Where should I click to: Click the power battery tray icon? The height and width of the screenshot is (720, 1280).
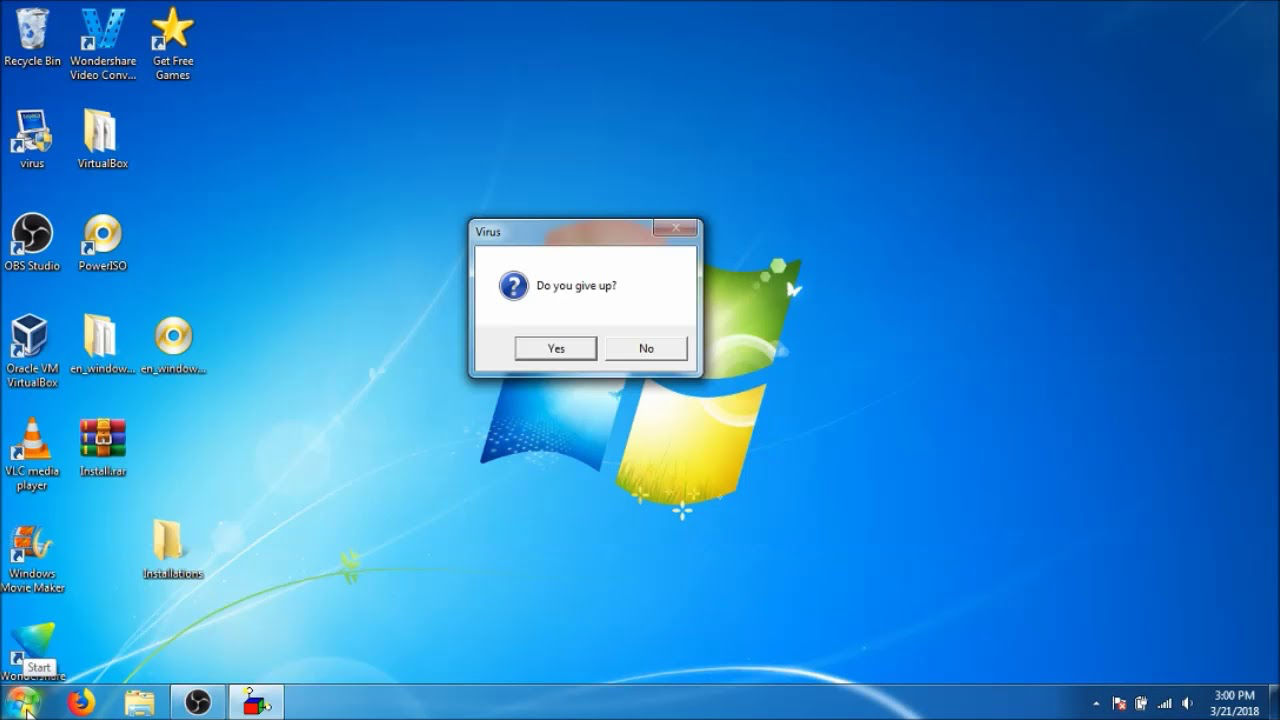pos(1141,704)
